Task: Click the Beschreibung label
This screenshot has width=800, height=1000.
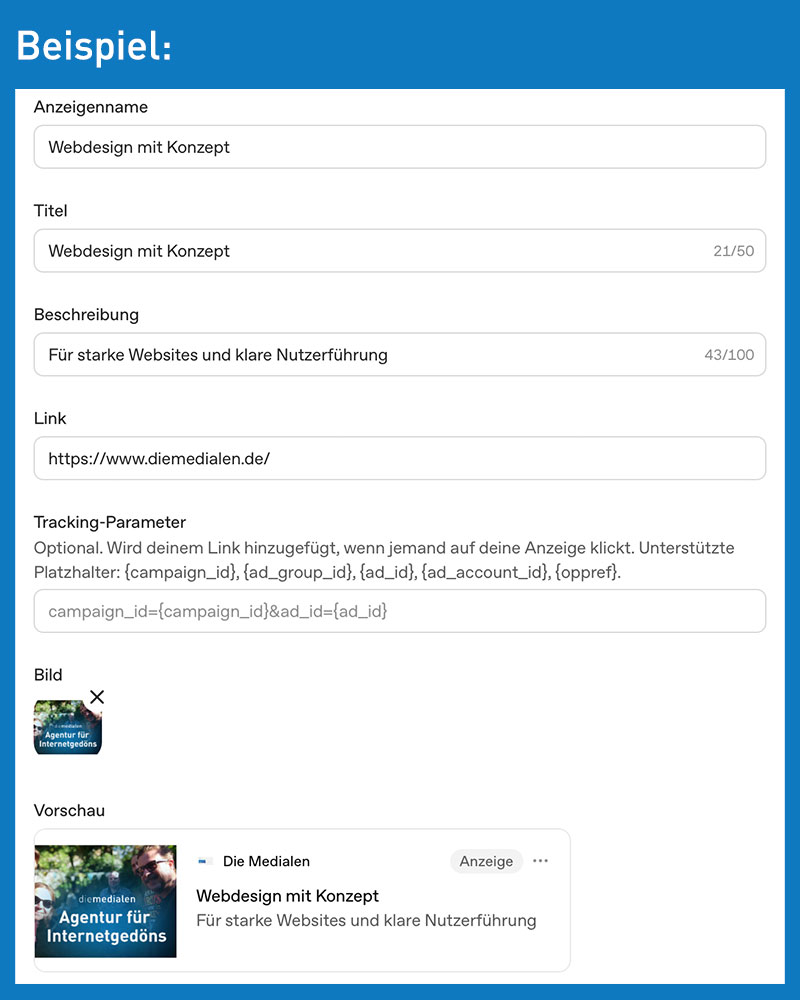Action: click(86, 314)
